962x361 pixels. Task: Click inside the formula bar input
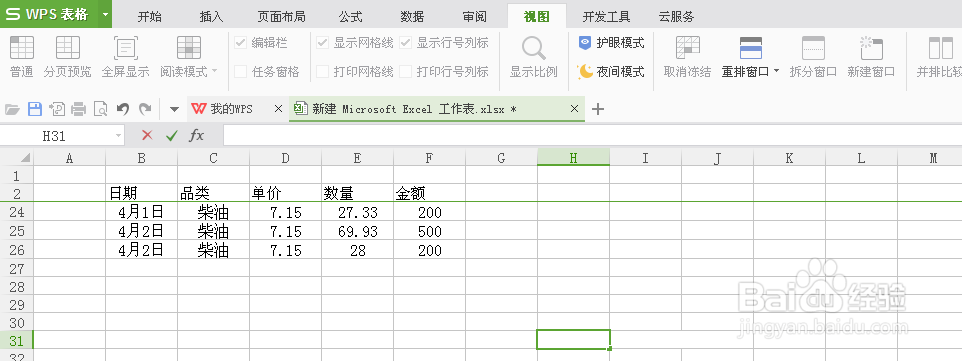tap(592, 136)
